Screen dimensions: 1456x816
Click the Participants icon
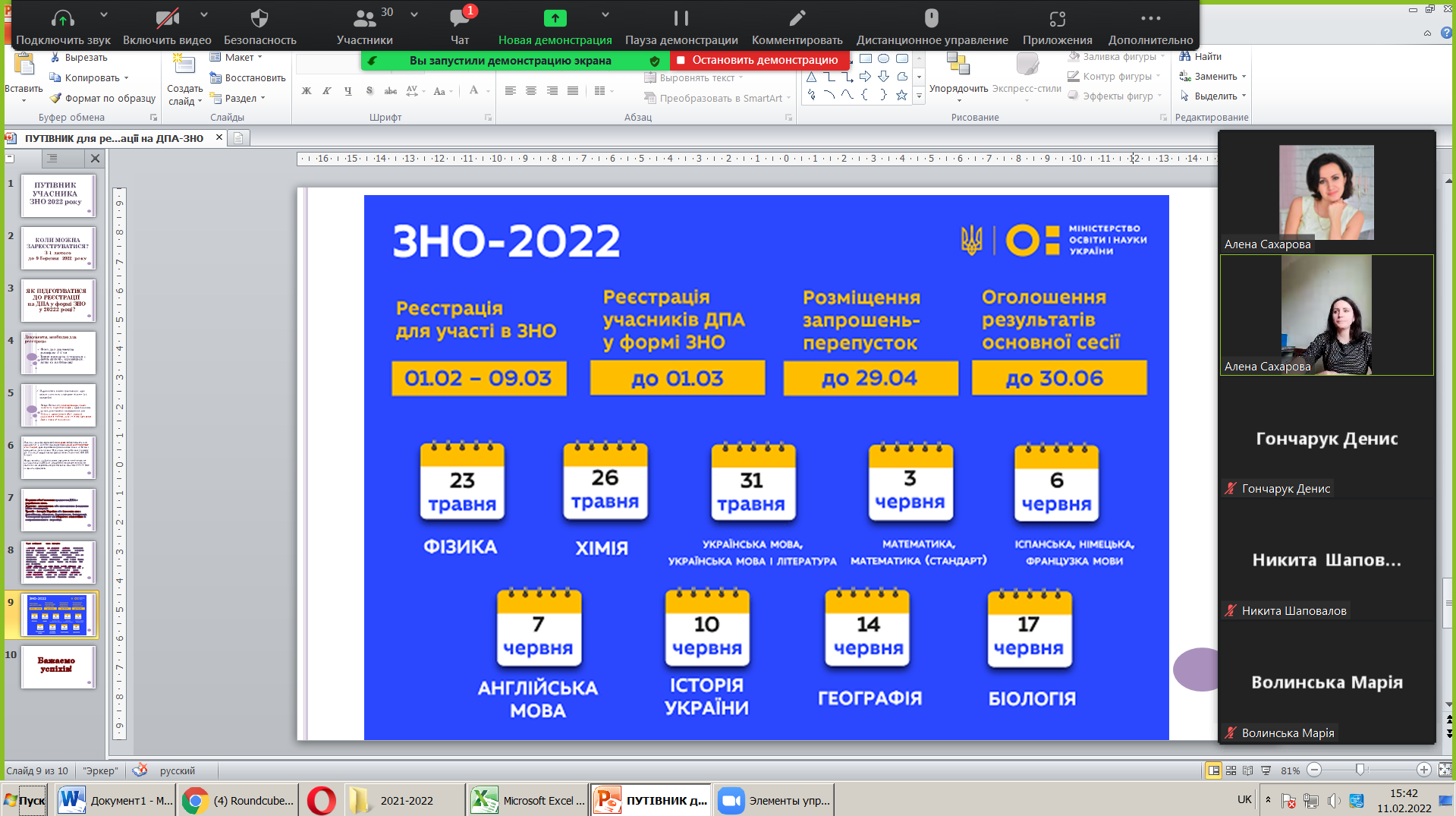click(365, 19)
